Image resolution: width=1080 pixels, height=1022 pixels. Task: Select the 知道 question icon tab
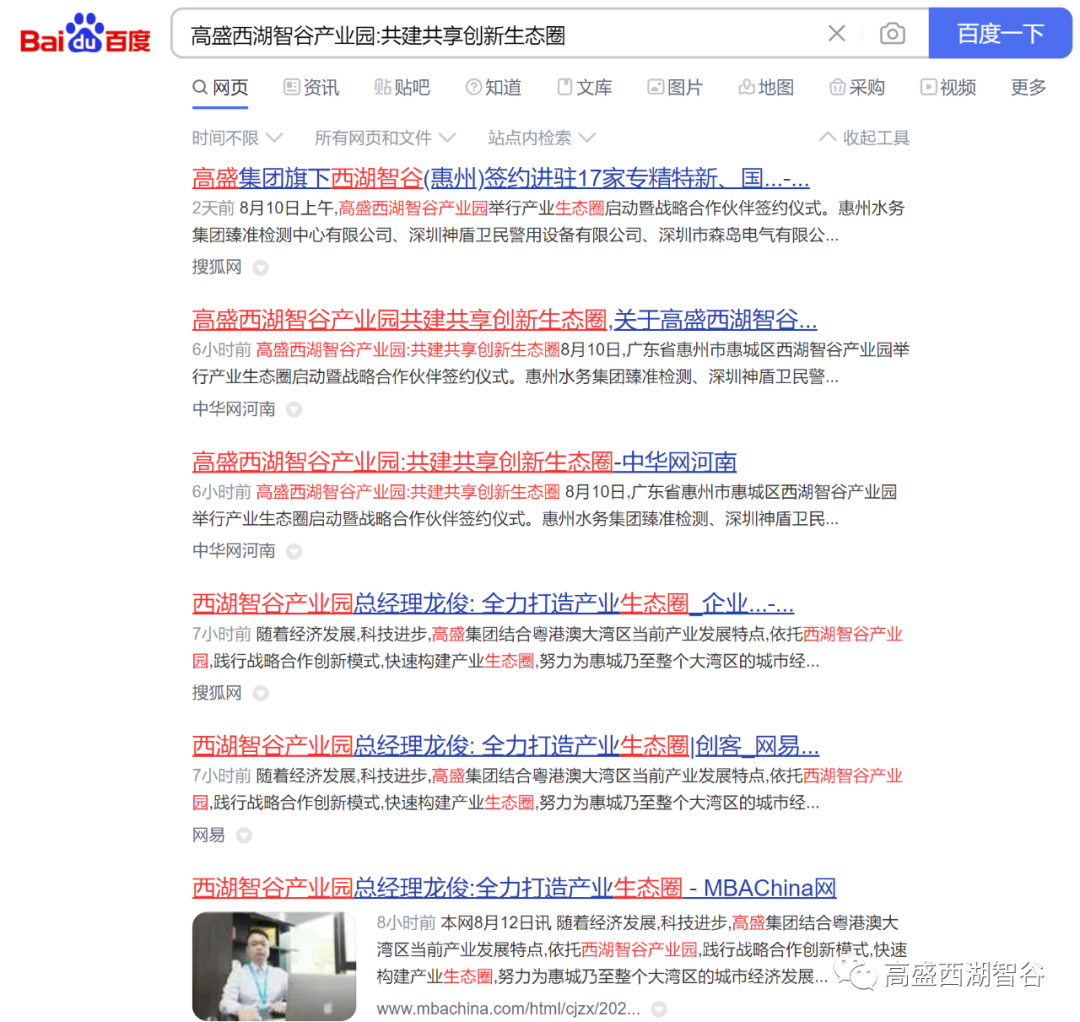[x=493, y=88]
